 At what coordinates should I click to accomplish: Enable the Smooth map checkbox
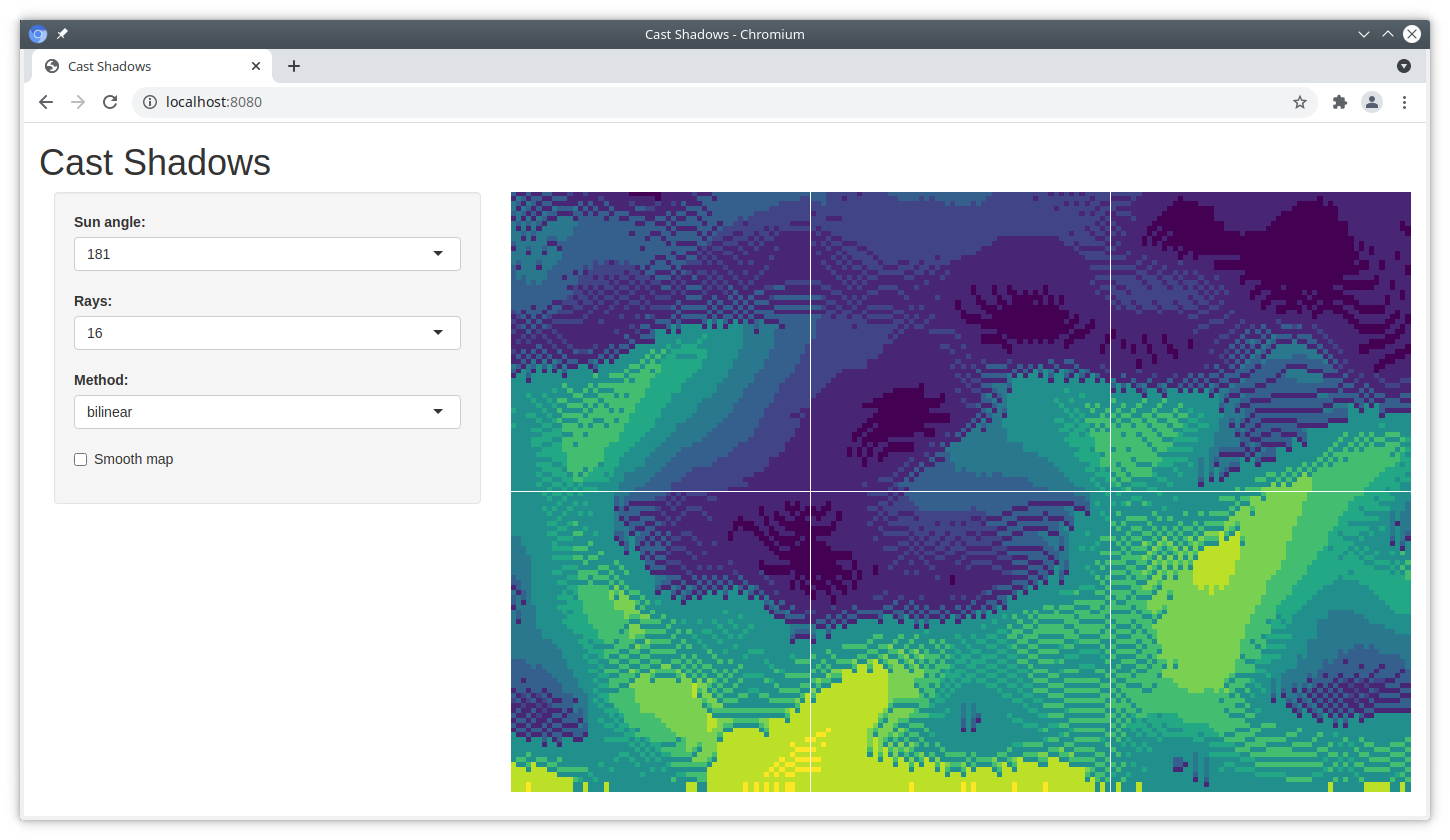81,460
